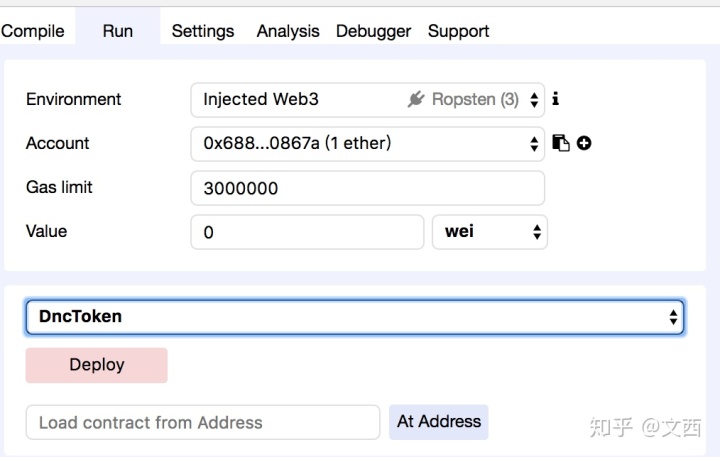Create new account with plus icon
The width and height of the screenshot is (720, 457).
[584, 143]
